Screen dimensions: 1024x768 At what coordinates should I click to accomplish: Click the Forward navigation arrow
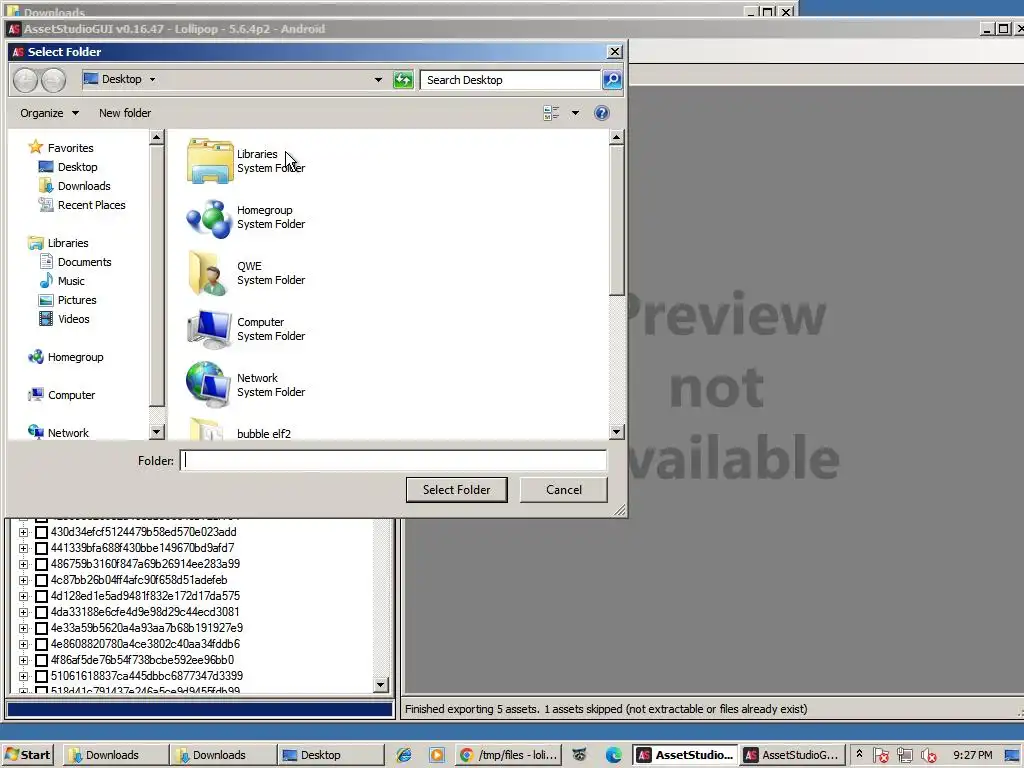(x=53, y=80)
